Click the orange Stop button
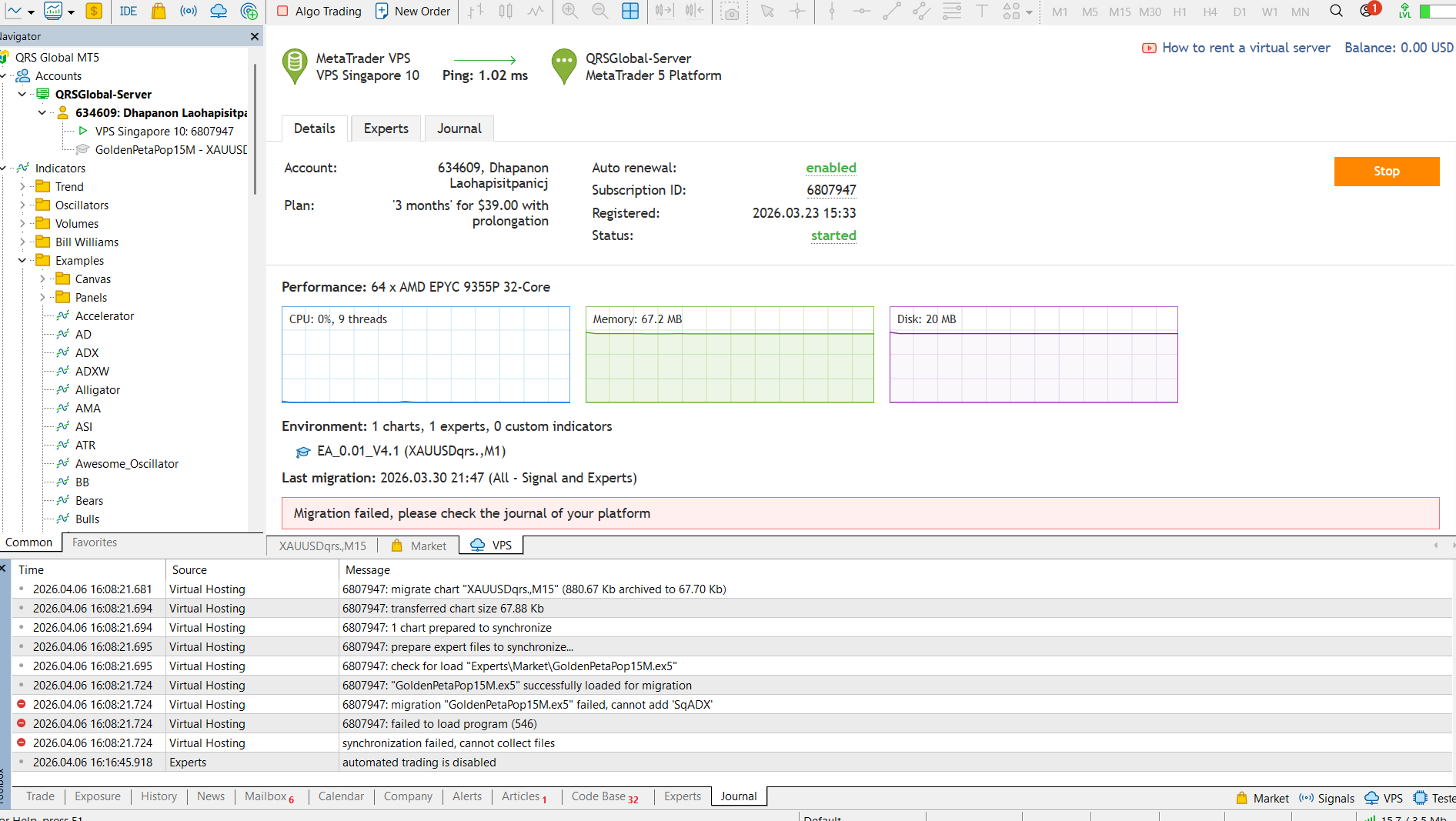The image size is (1456, 821). click(1387, 172)
